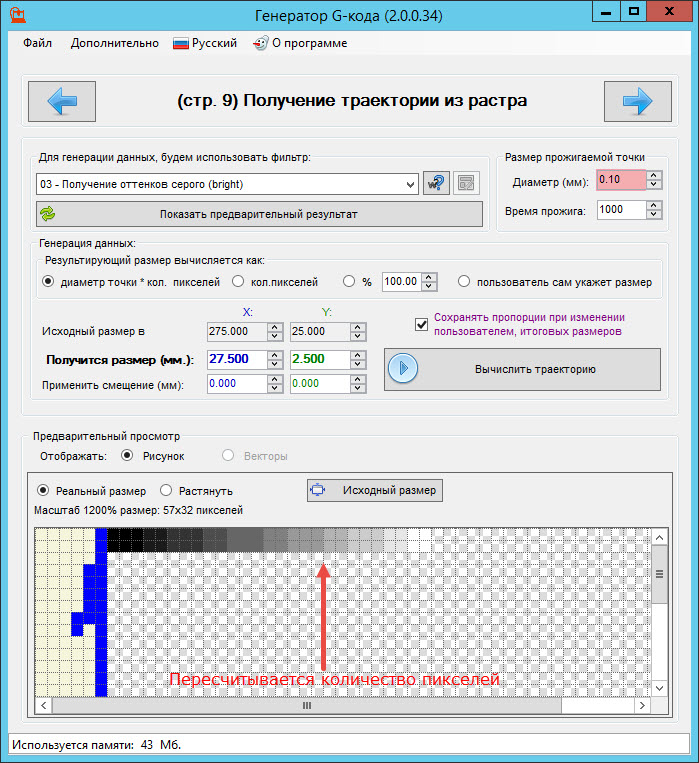The width and height of the screenshot is (699, 763).
Task: Select пользователь сам укажет размер option
Action: click(x=464, y=281)
